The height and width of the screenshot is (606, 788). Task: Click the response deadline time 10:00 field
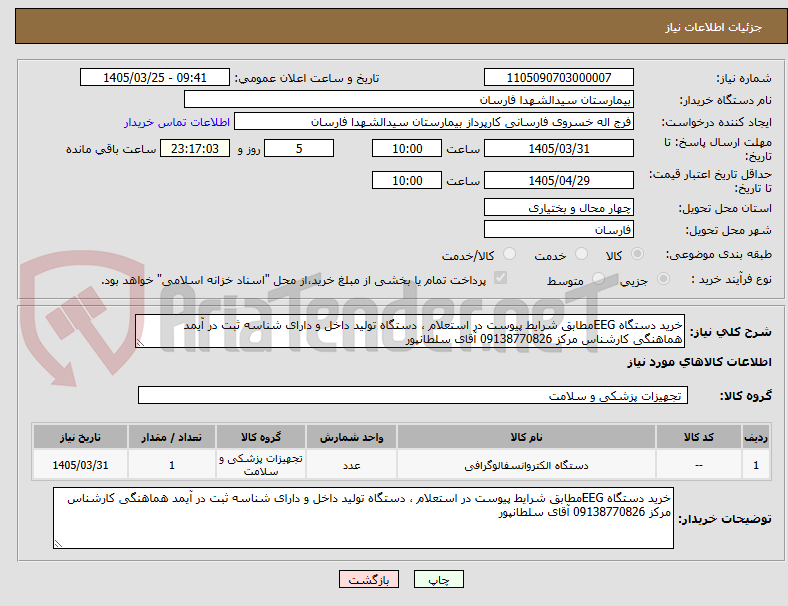coord(407,149)
